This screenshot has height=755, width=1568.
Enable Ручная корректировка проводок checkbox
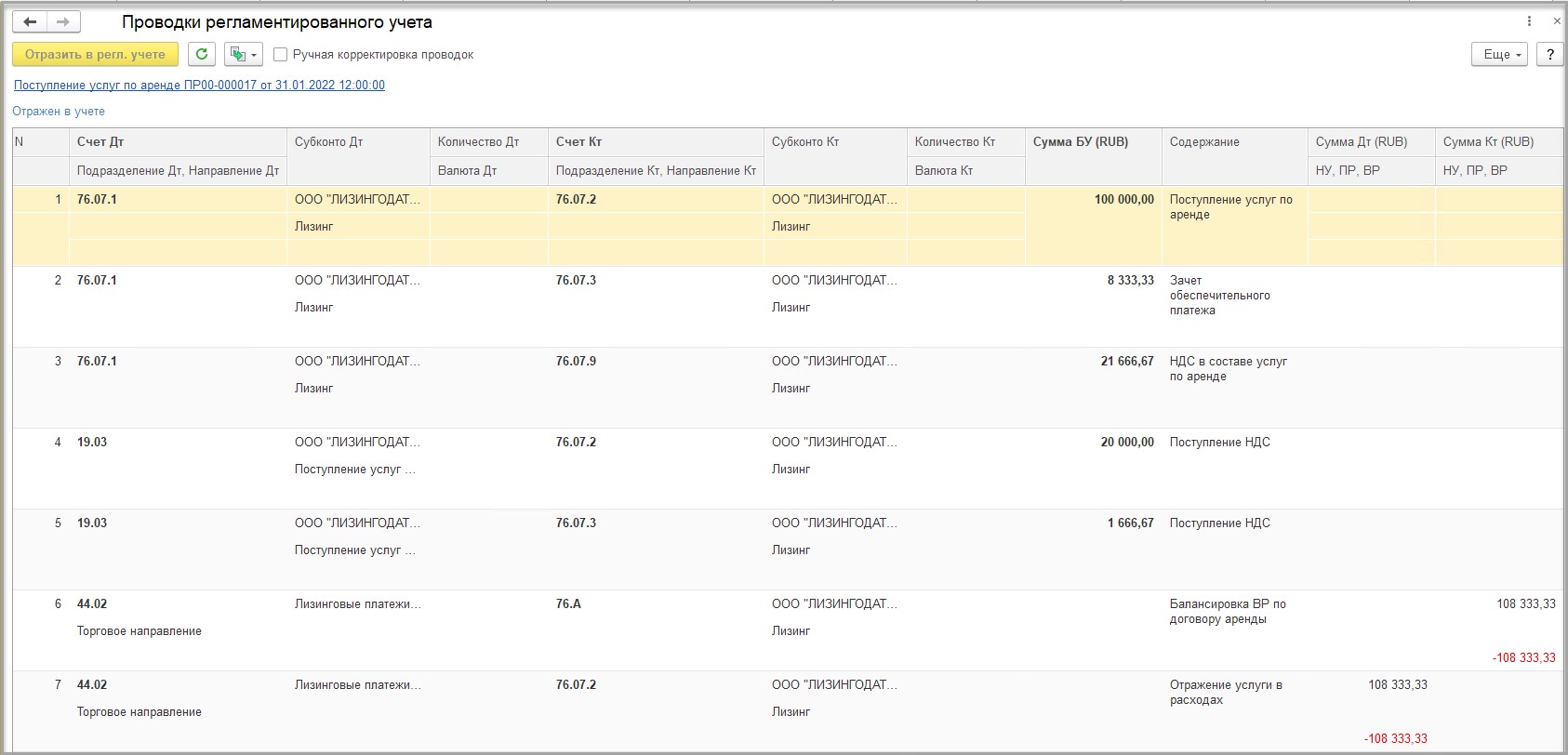coord(280,55)
